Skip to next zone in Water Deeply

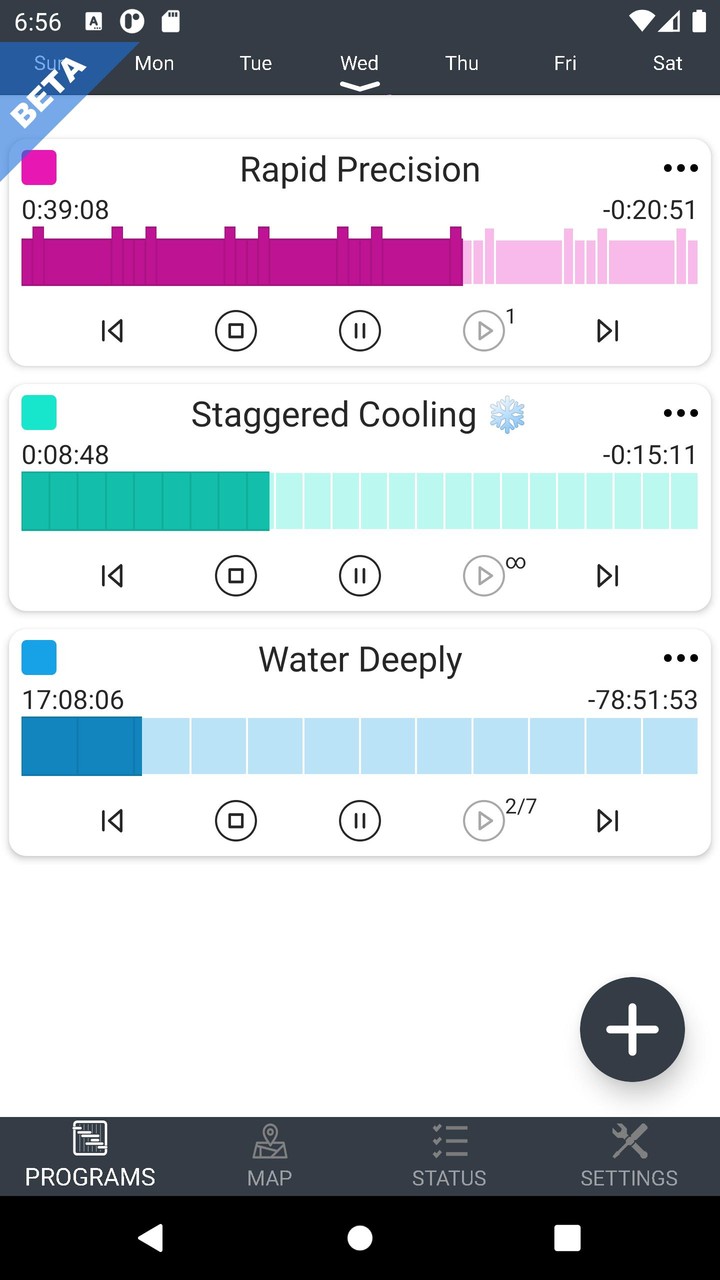607,820
